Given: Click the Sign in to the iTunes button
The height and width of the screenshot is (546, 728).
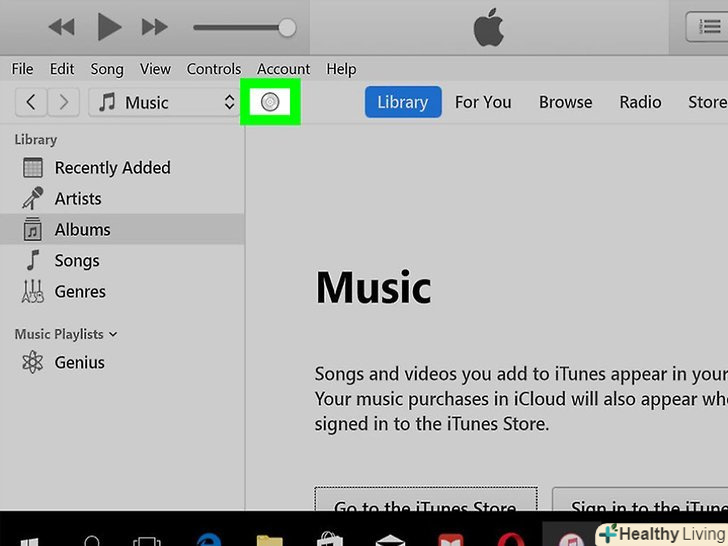Looking at the screenshot, I should (x=640, y=499).
